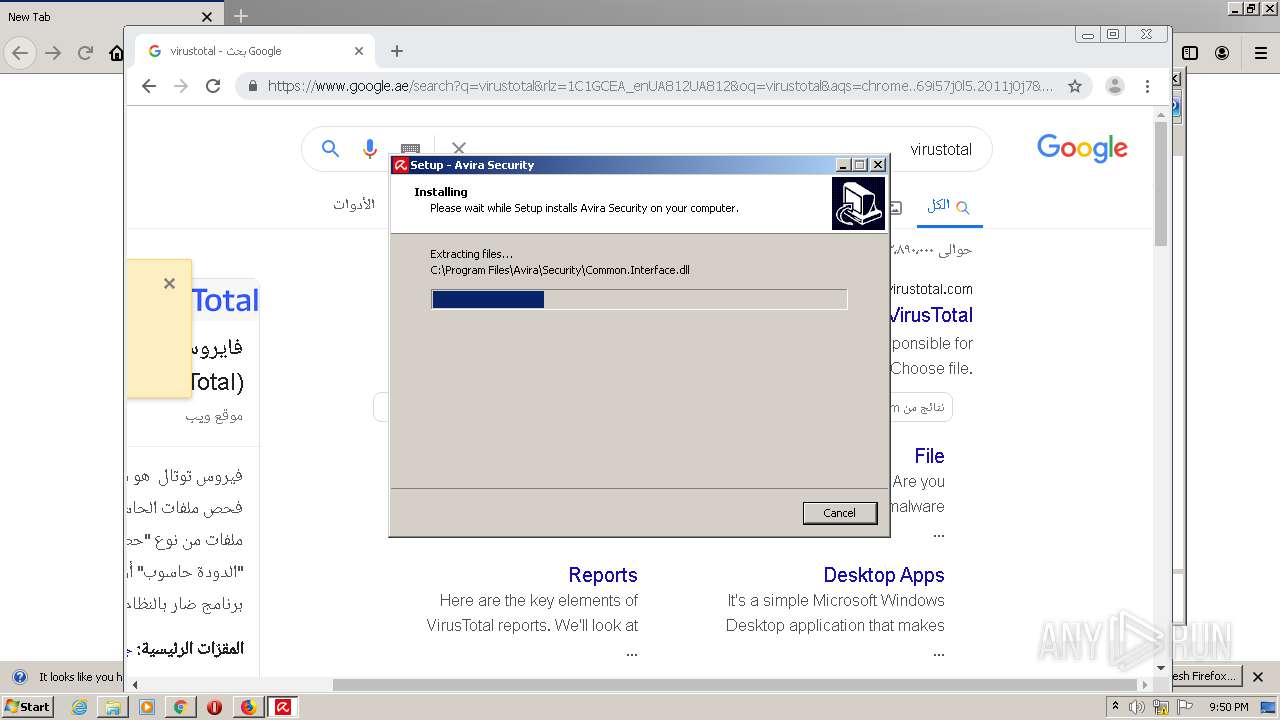This screenshot has height=720, width=1280.
Task: Open a new tab in Chrome
Action: (397, 51)
